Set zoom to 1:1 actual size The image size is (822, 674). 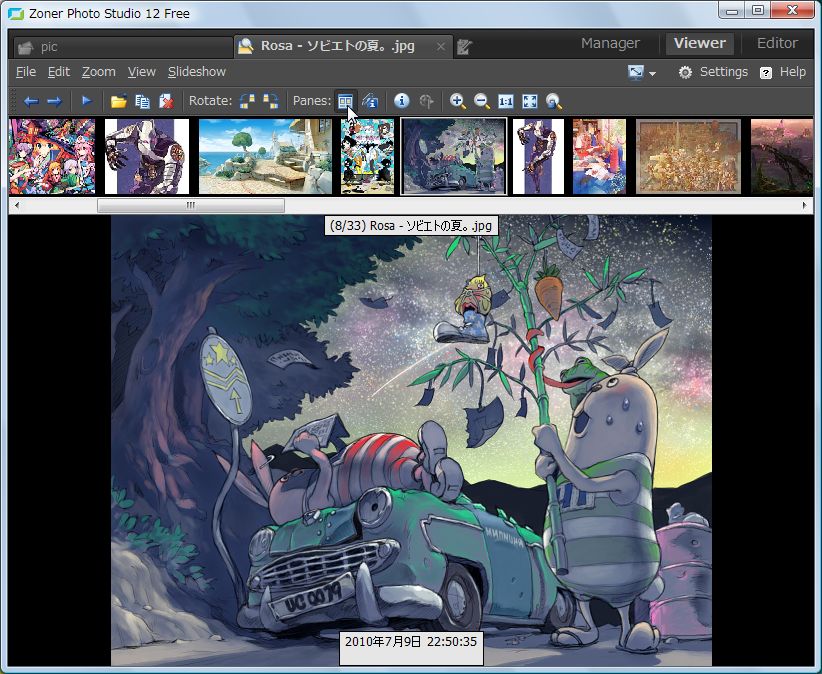coord(505,102)
